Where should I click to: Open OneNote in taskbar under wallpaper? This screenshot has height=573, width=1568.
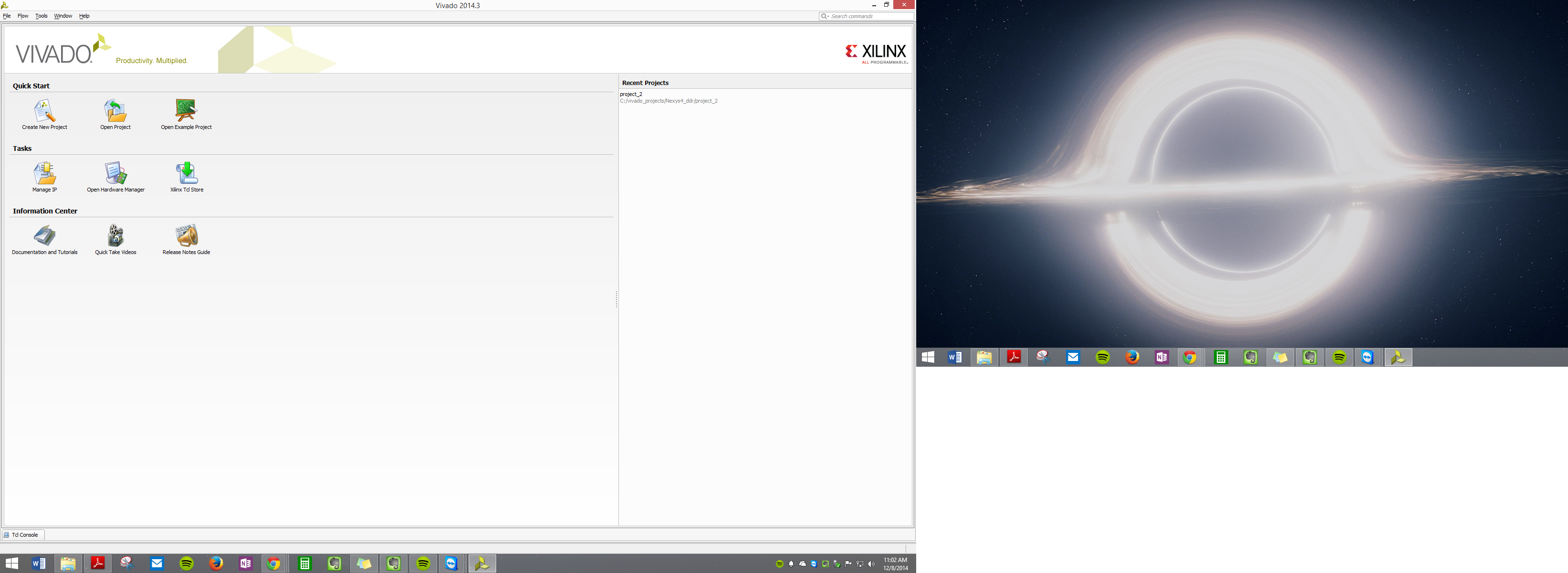pos(1162,358)
